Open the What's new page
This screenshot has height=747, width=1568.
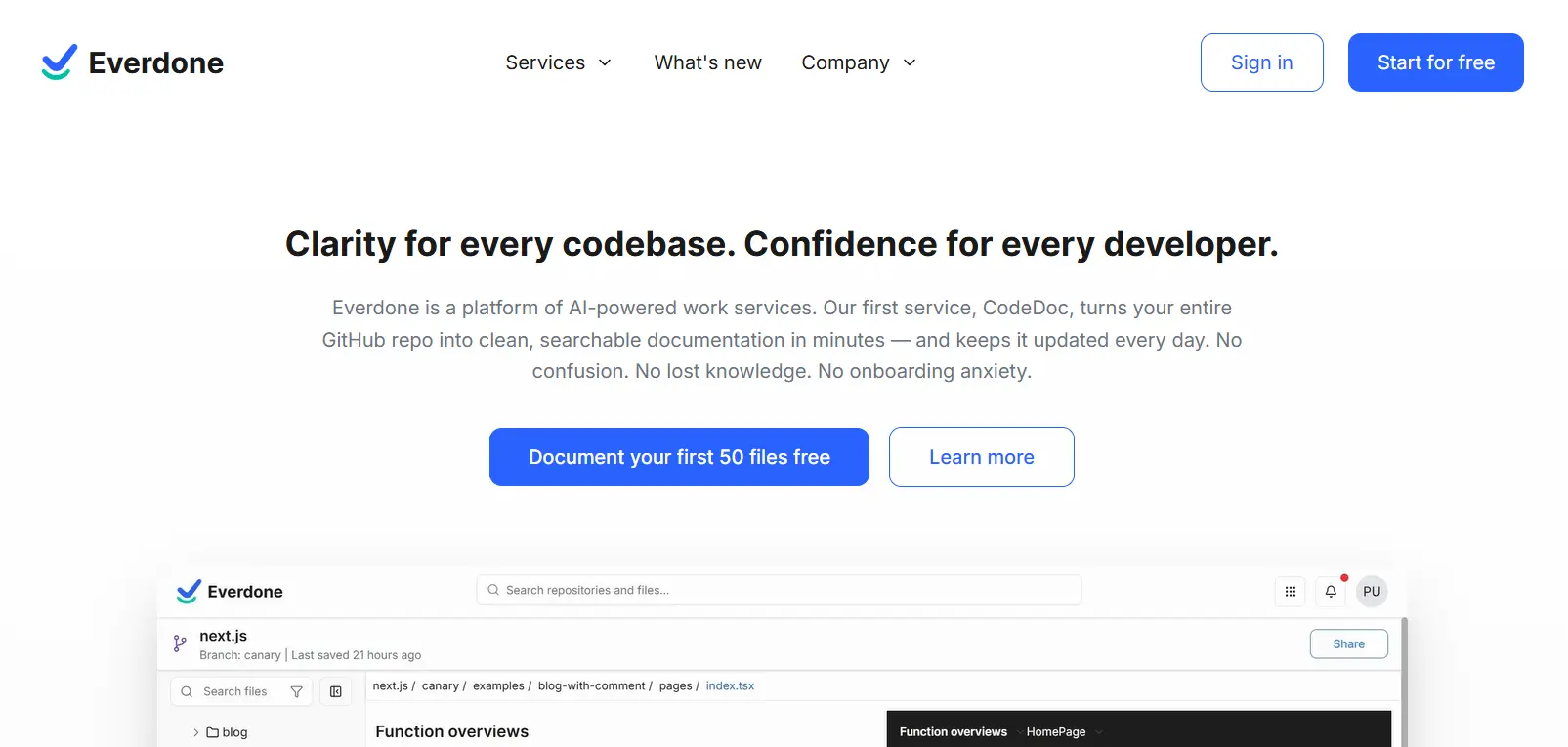707,62
